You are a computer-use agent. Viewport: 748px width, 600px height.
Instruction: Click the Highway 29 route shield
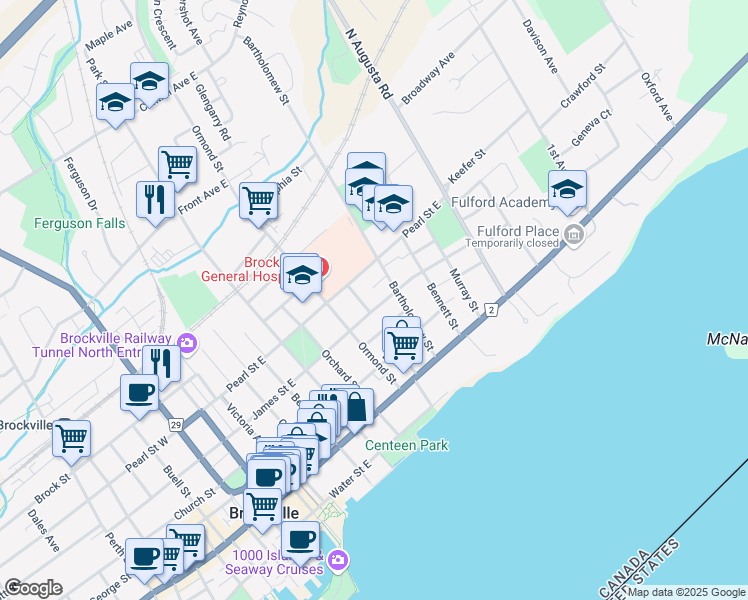(x=176, y=424)
